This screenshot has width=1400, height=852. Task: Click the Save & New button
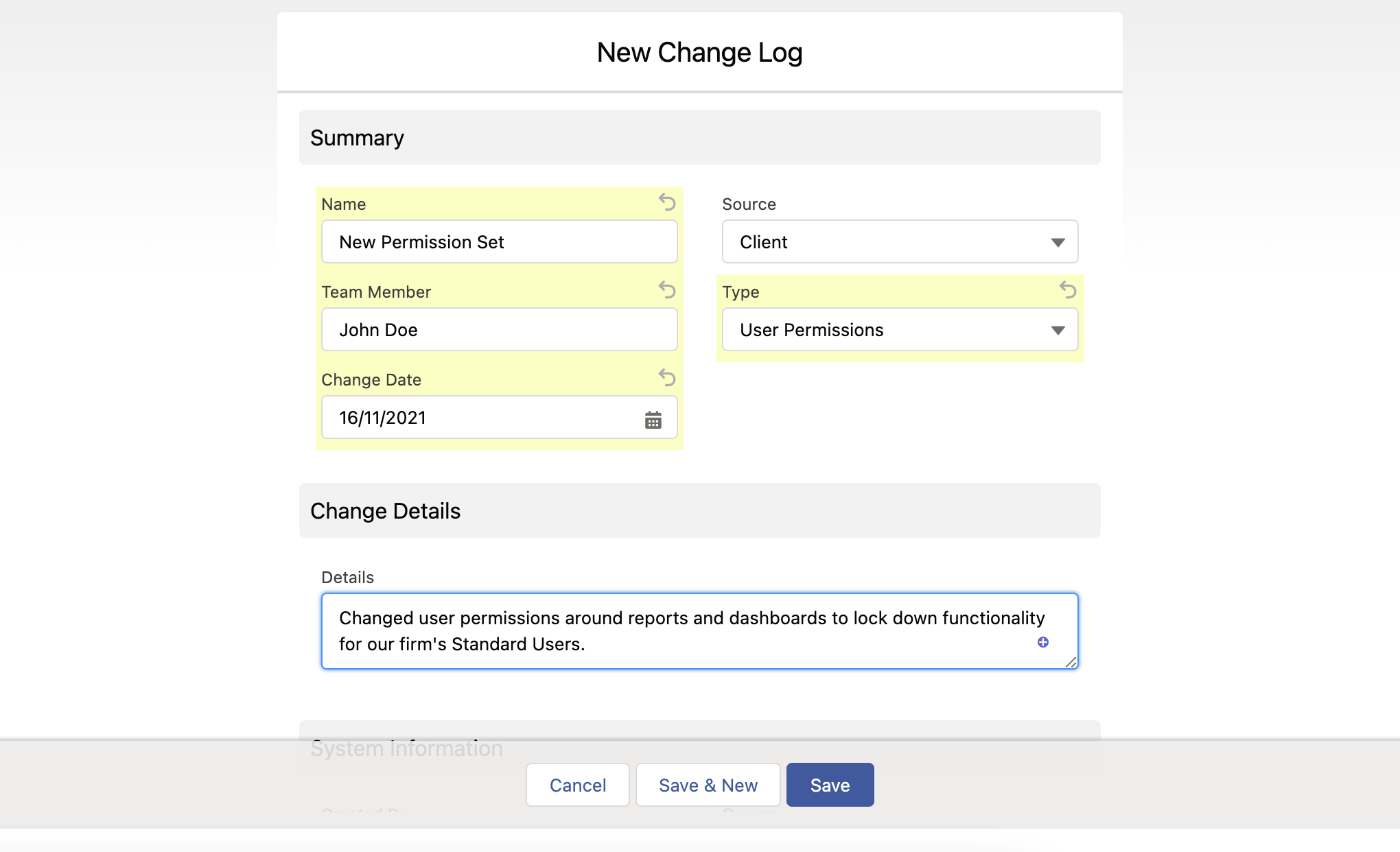click(708, 784)
